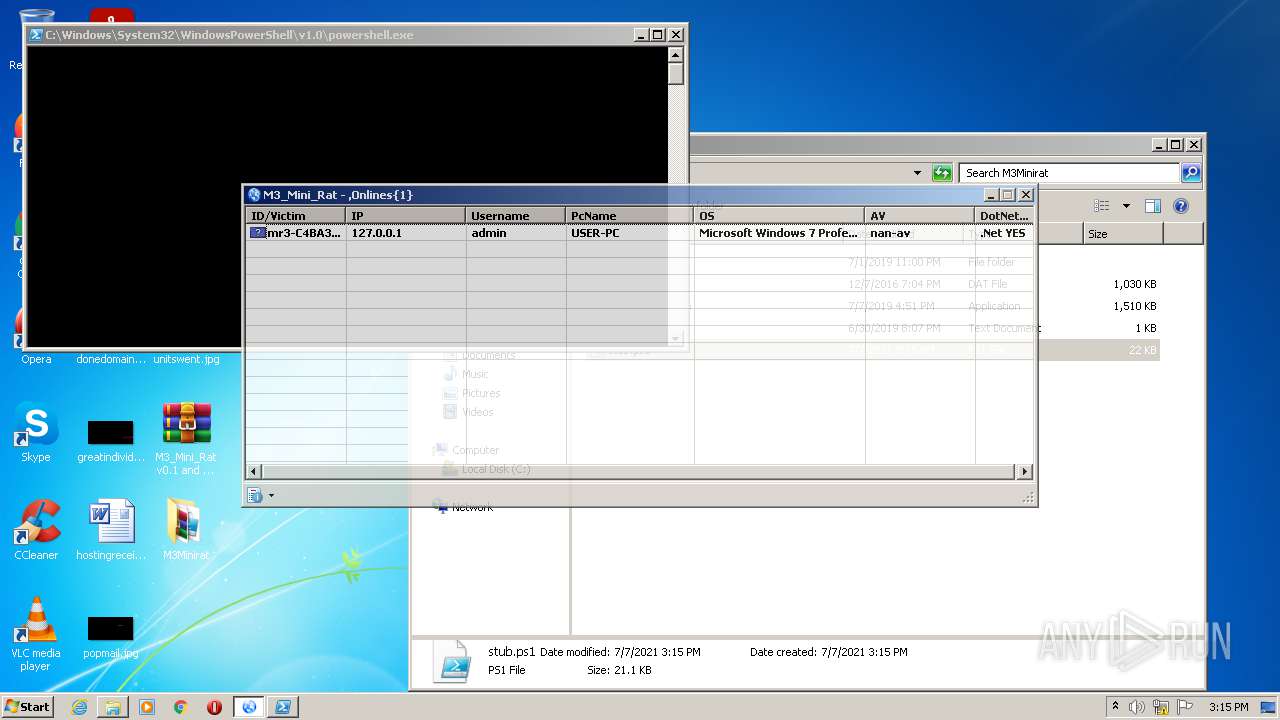Click M3_Mini_Rat horizontal scrollbar right arrow
1280x720 pixels.
[1025, 471]
